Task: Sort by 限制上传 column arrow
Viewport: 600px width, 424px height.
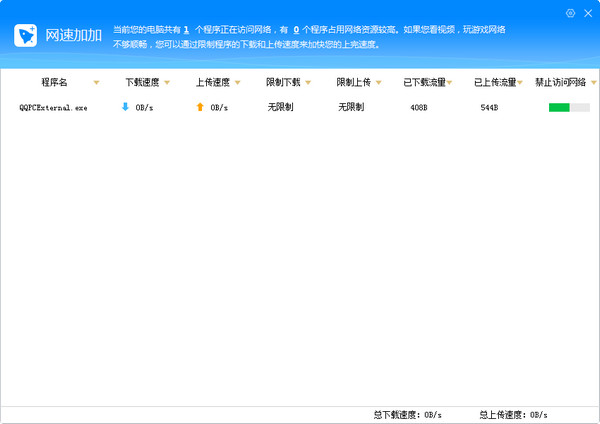Action: (x=377, y=82)
